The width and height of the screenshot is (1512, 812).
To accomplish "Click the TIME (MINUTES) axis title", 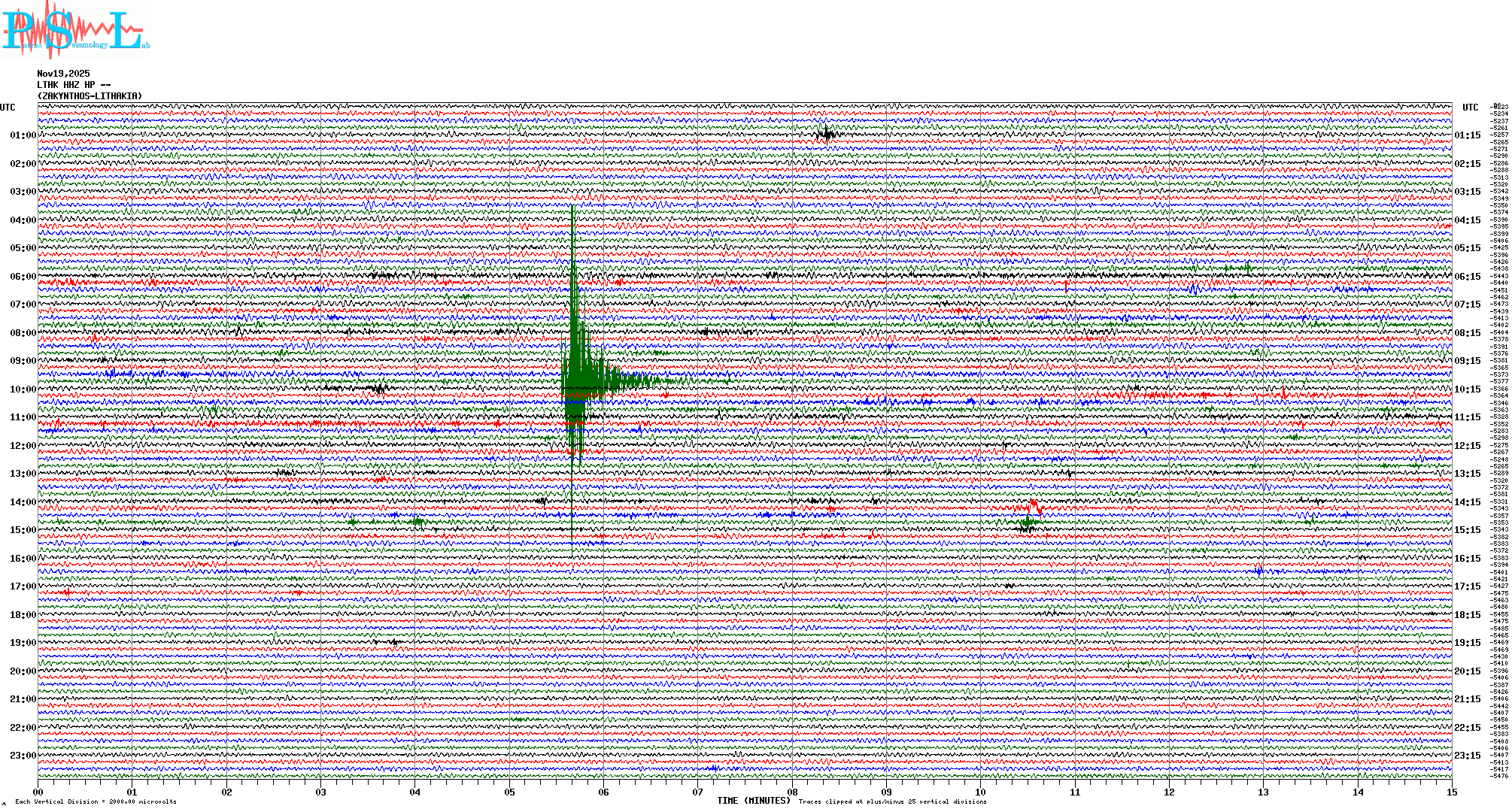I will (x=754, y=801).
